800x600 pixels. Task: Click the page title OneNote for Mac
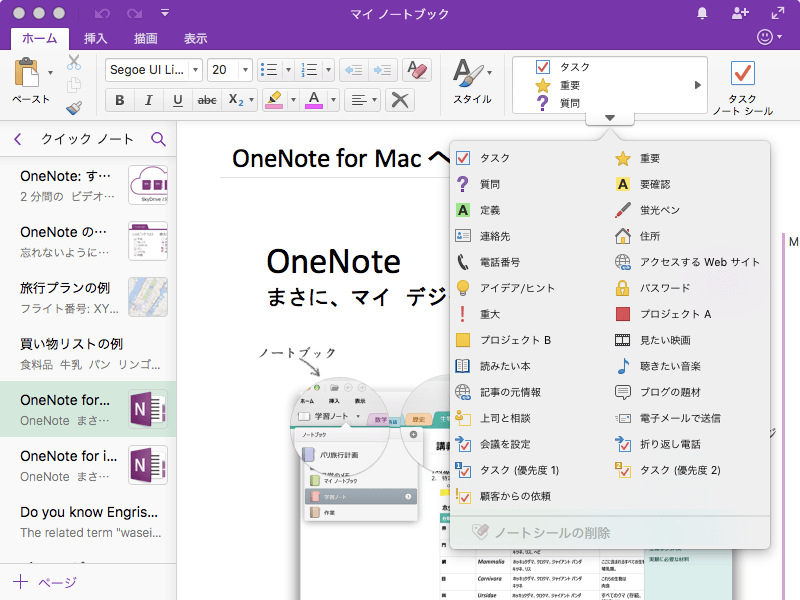[340, 159]
